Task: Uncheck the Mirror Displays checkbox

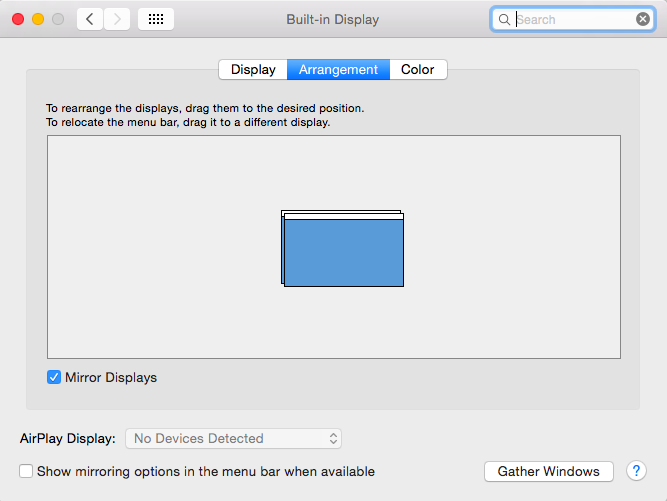Action: 54,378
